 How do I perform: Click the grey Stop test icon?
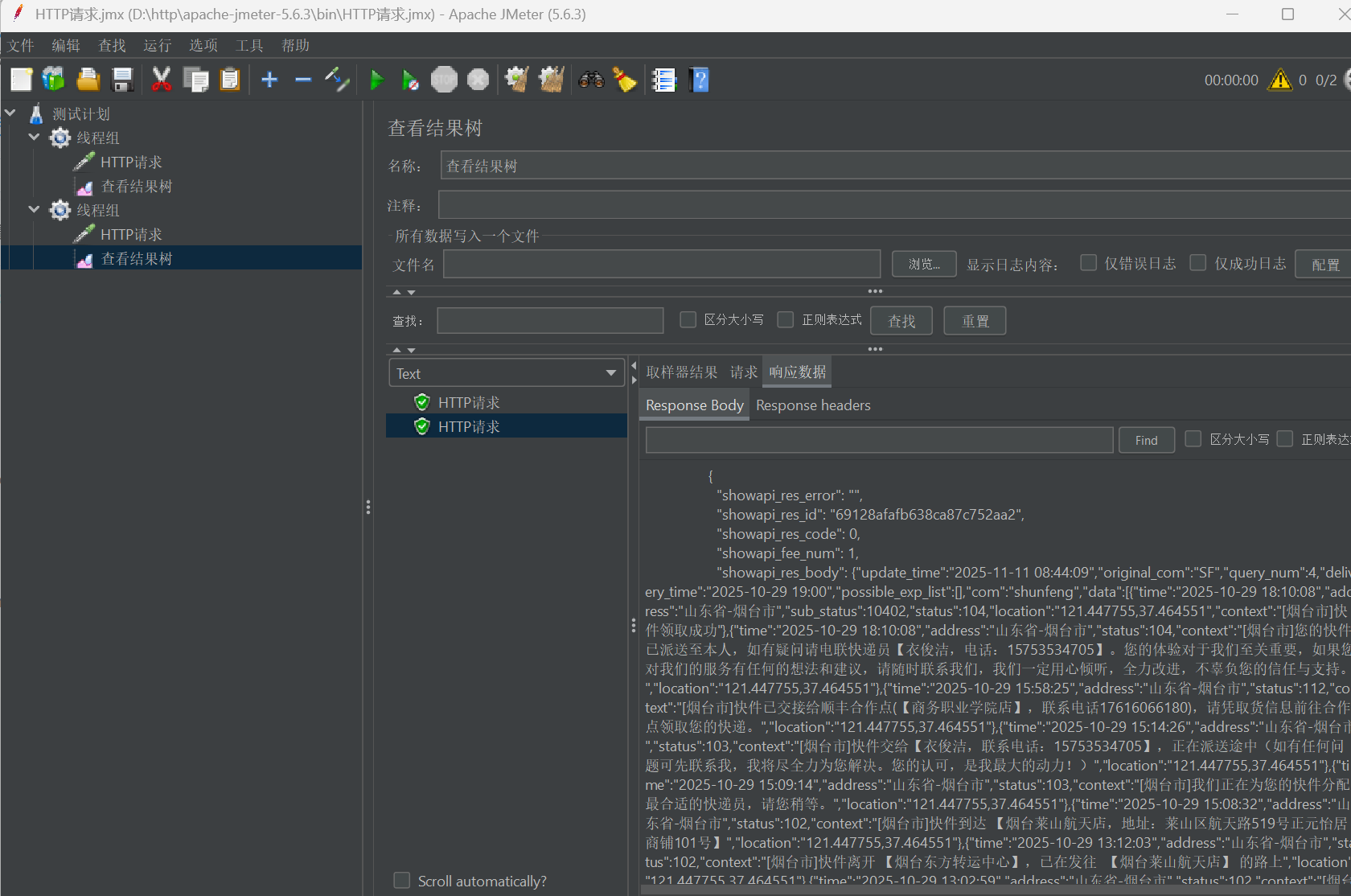[444, 80]
